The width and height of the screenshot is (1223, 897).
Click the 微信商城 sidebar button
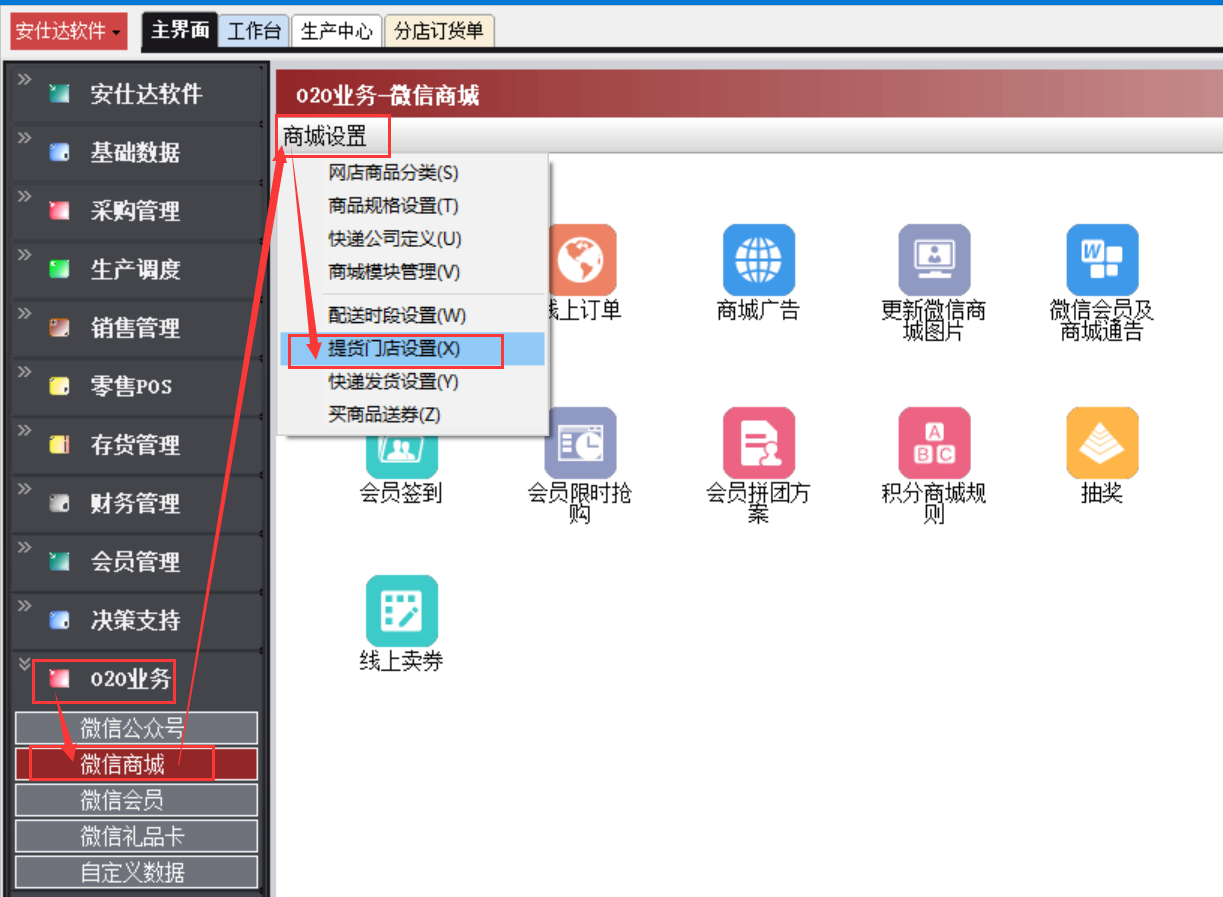coord(136,764)
